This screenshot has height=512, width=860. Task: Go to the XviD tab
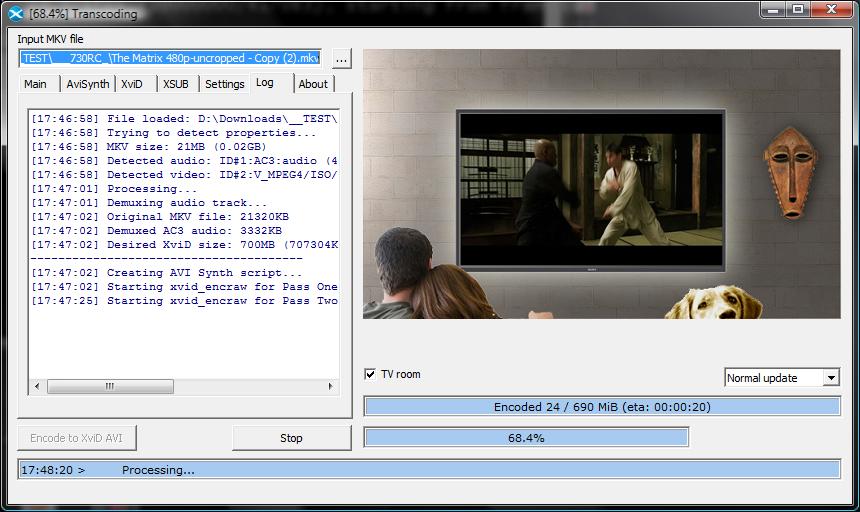pyautogui.click(x=132, y=84)
